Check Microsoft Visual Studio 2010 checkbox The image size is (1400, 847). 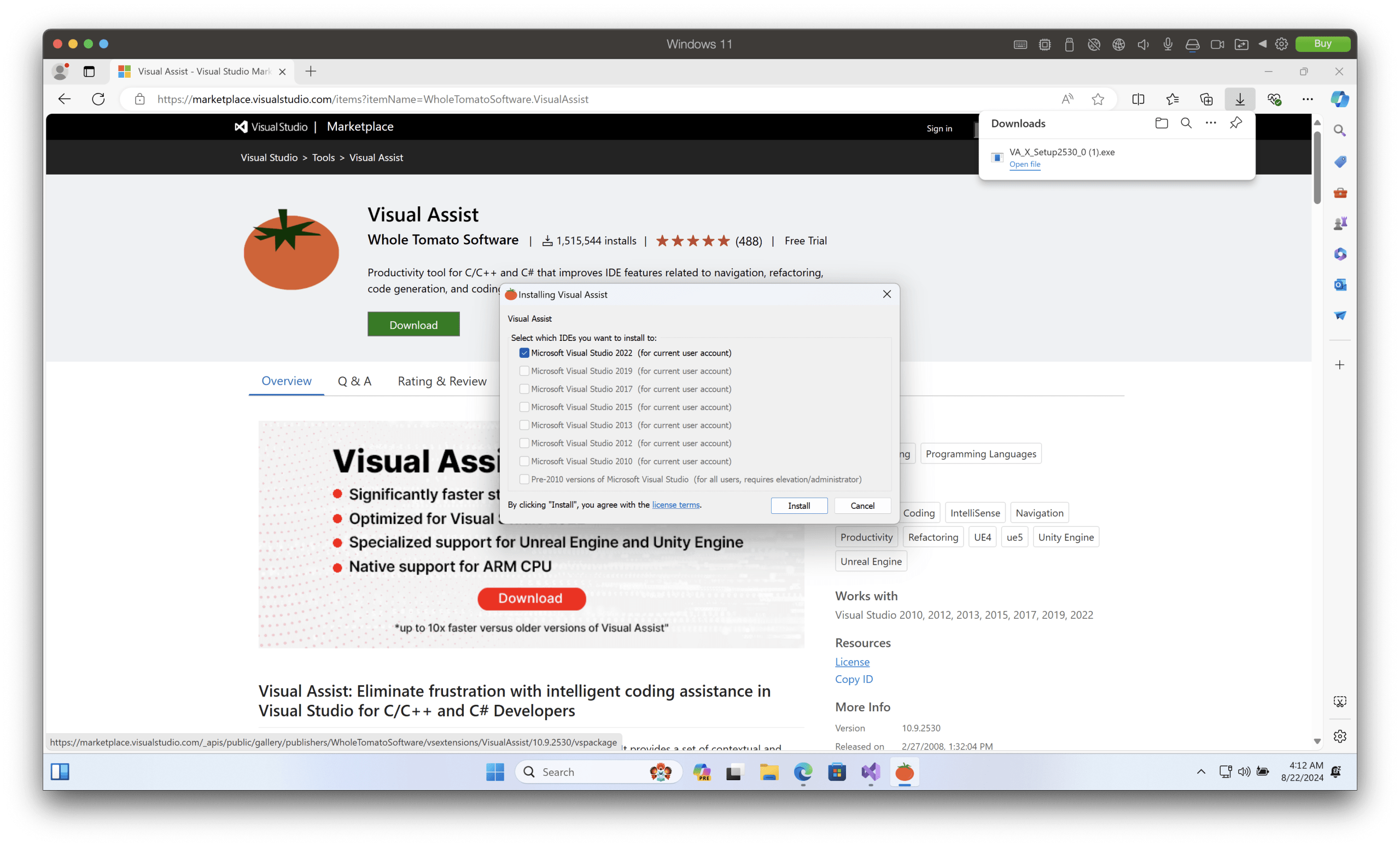click(x=524, y=461)
